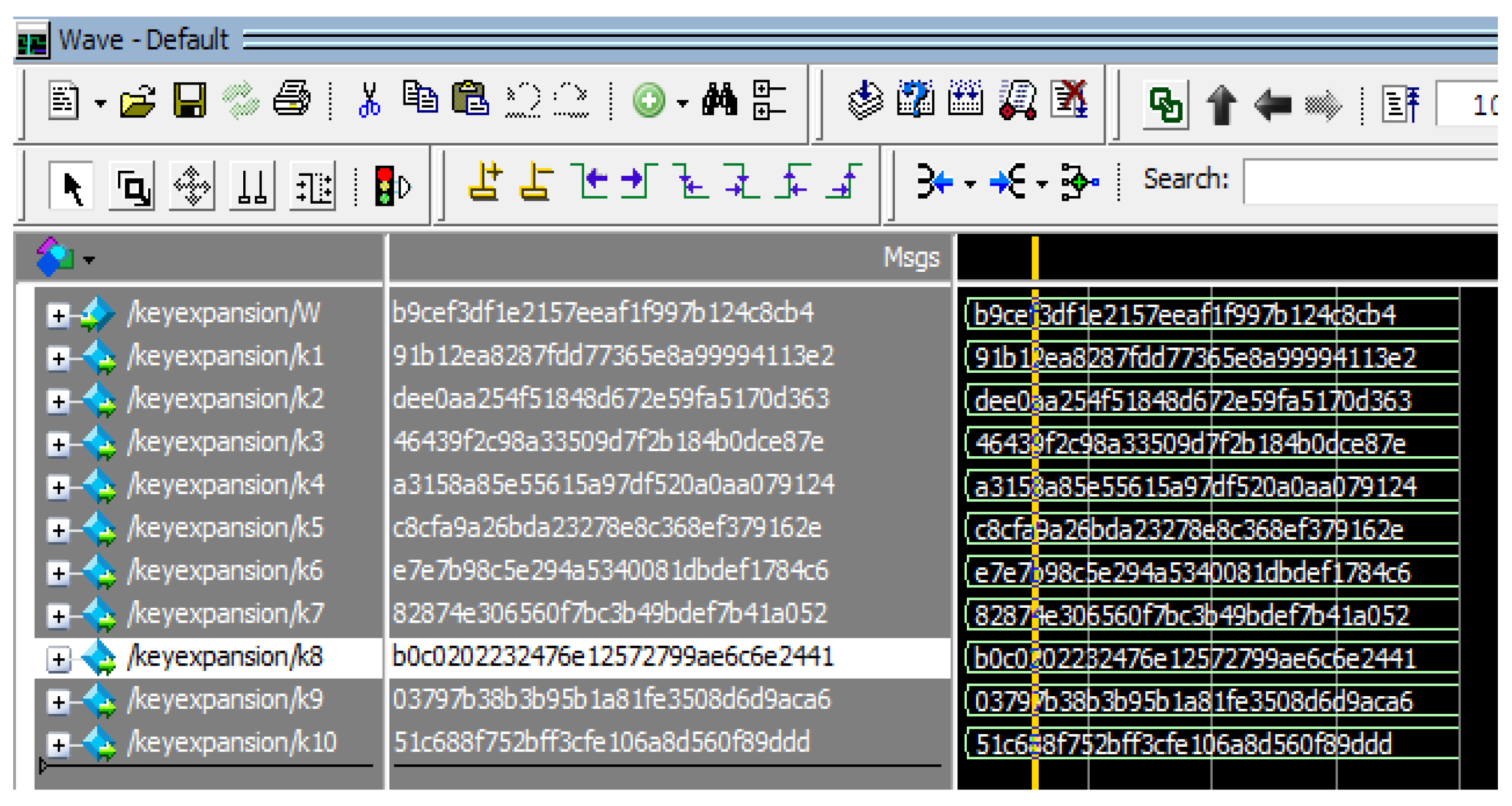Toggle the two-cursor mode icon
The width and height of the screenshot is (1512, 806).
pyautogui.click(x=253, y=187)
